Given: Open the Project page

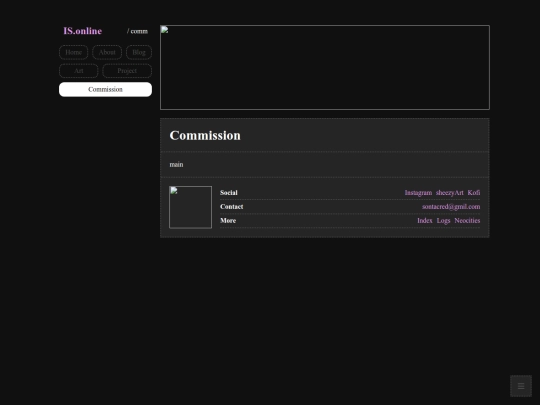Looking at the screenshot, I should [x=127, y=71].
